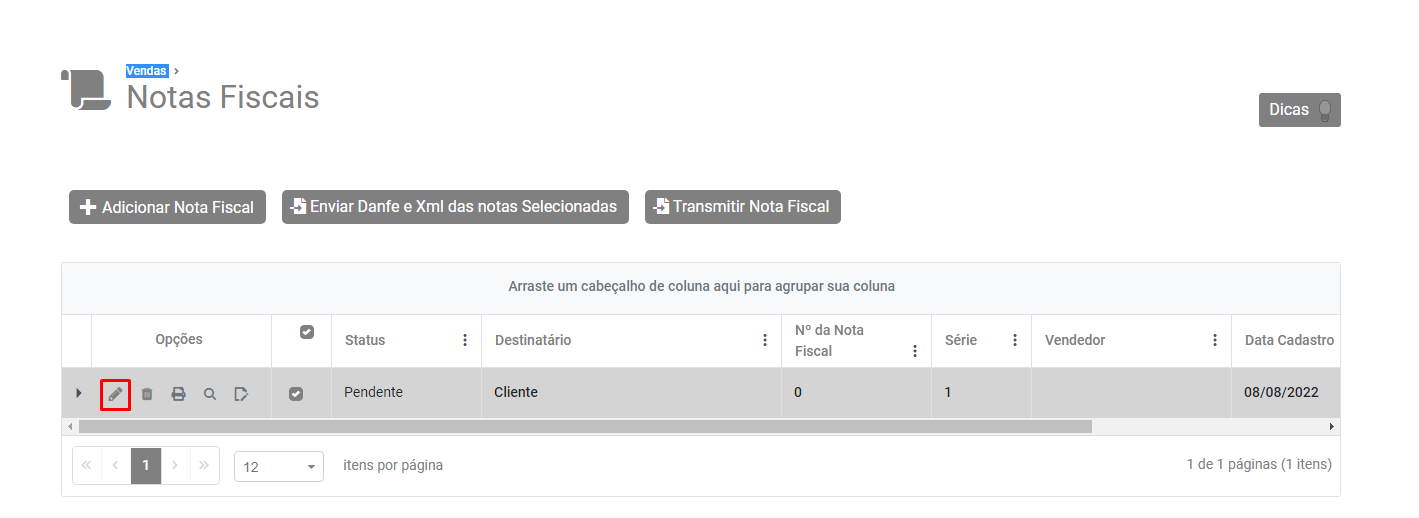Toggle the select-all checkbox in the header
Screen dimensions: 1419x518
[307, 332]
